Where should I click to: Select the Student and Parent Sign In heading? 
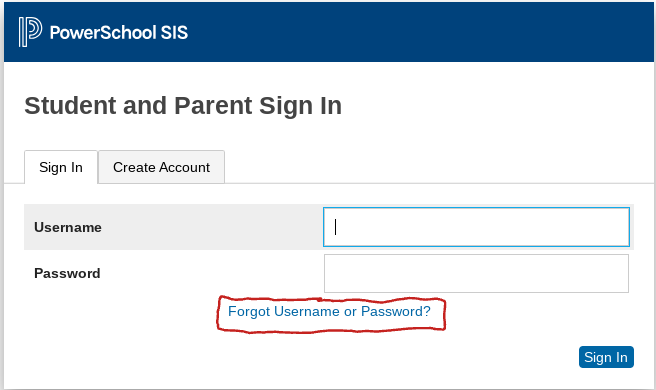(183, 105)
